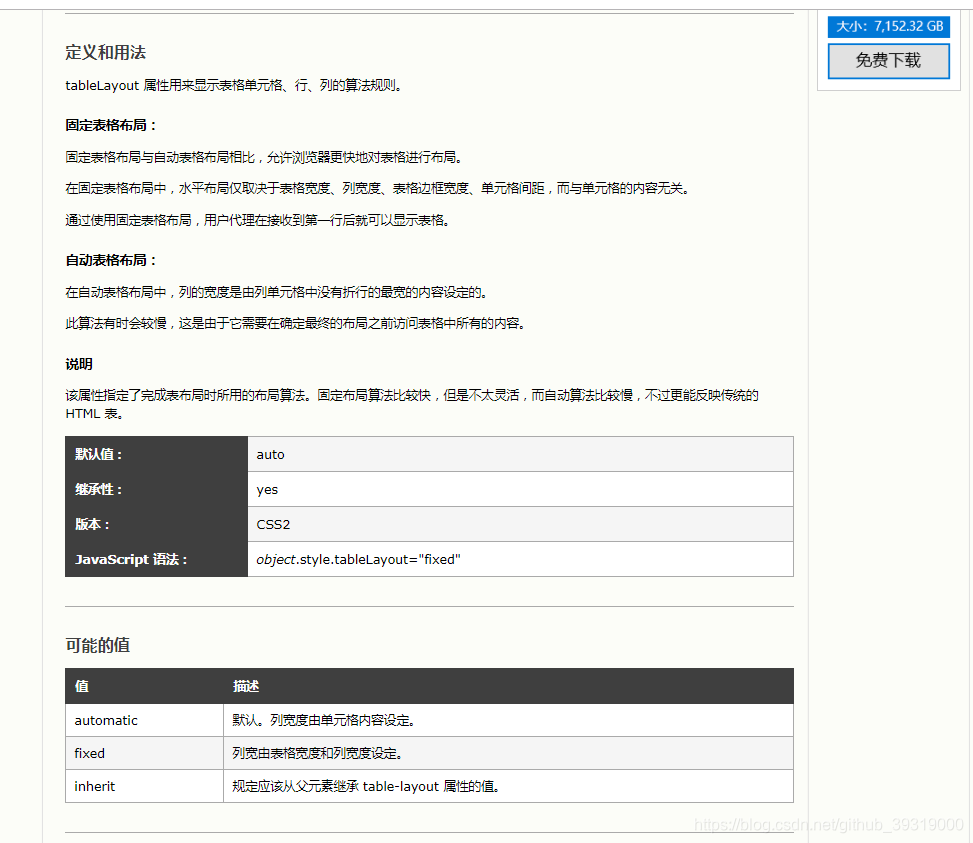The height and width of the screenshot is (843, 973).
Task: Click the 免费下载 button
Action: [889, 61]
